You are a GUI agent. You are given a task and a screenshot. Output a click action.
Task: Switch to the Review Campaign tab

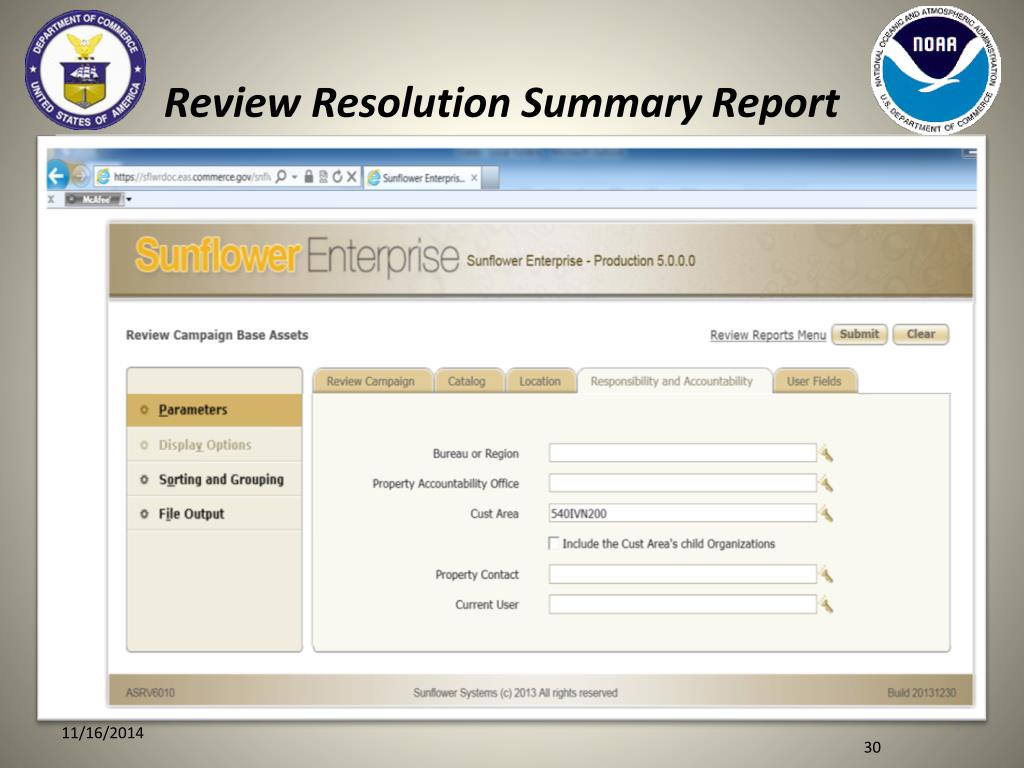(371, 381)
